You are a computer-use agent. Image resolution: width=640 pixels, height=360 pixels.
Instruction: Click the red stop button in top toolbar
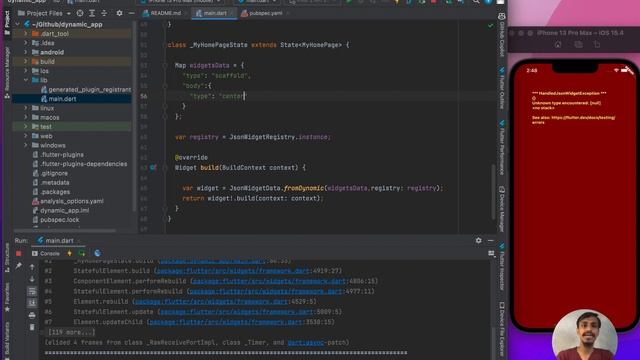coord(433,2)
